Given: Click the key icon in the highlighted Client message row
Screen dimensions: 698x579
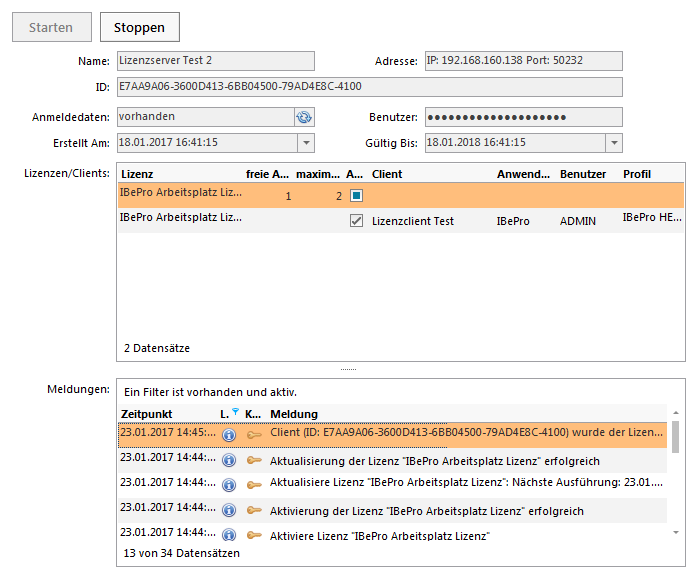Looking at the screenshot, I should click(x=255, y=435).
